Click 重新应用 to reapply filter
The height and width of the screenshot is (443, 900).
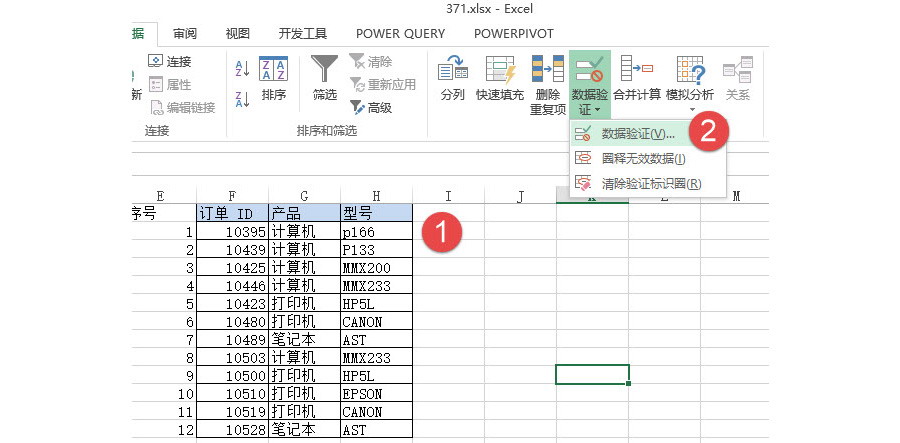382,84
